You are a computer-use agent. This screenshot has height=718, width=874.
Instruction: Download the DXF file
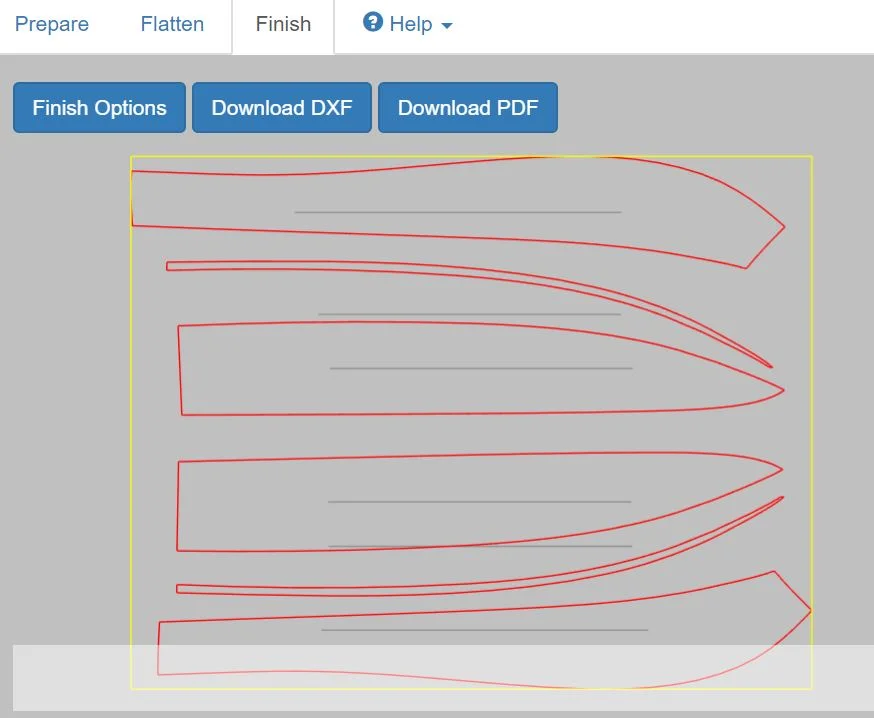coord(282,107)
